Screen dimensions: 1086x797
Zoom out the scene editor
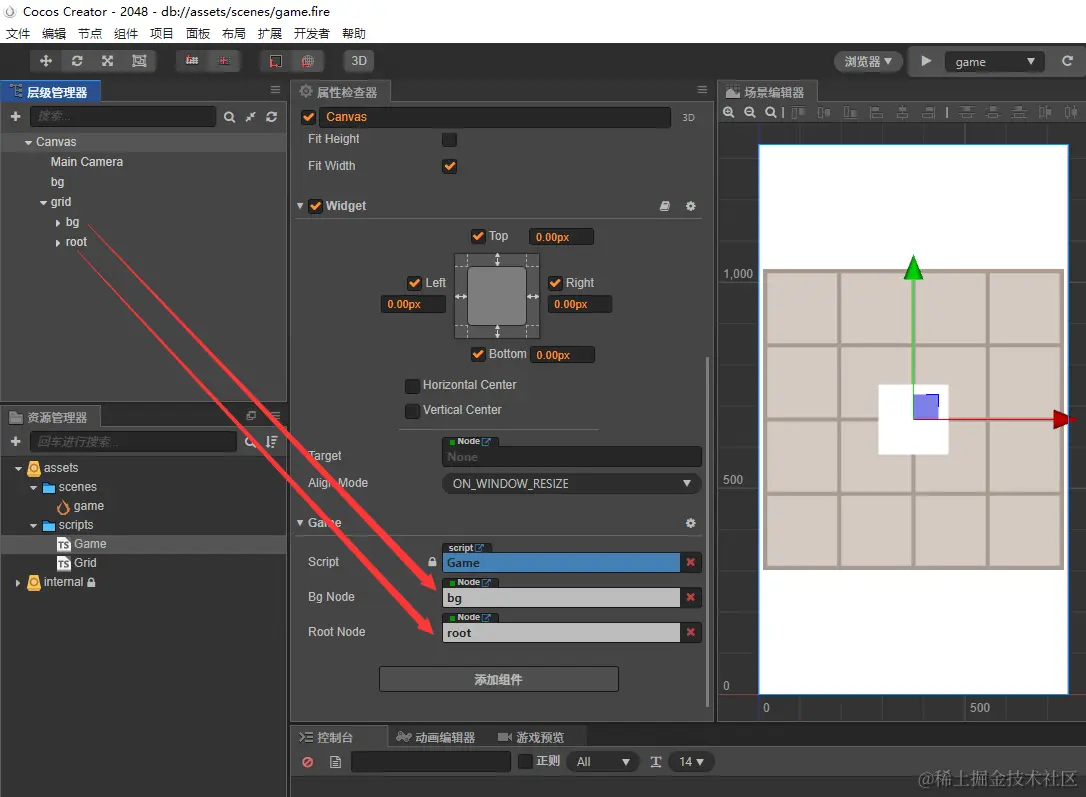[x=749, y=112]
